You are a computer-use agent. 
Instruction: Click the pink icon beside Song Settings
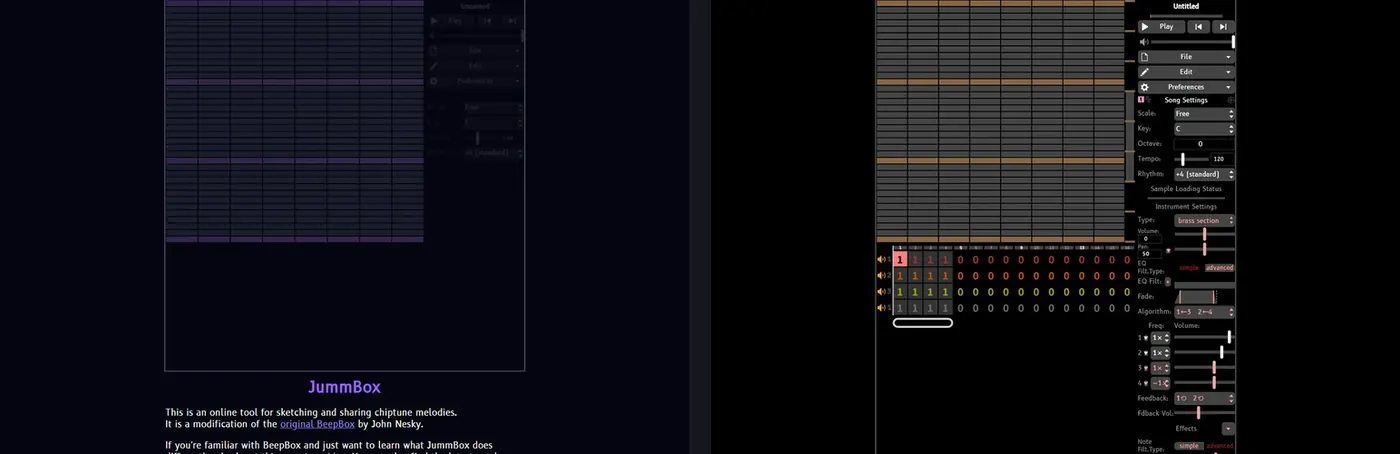(1141, 100)
